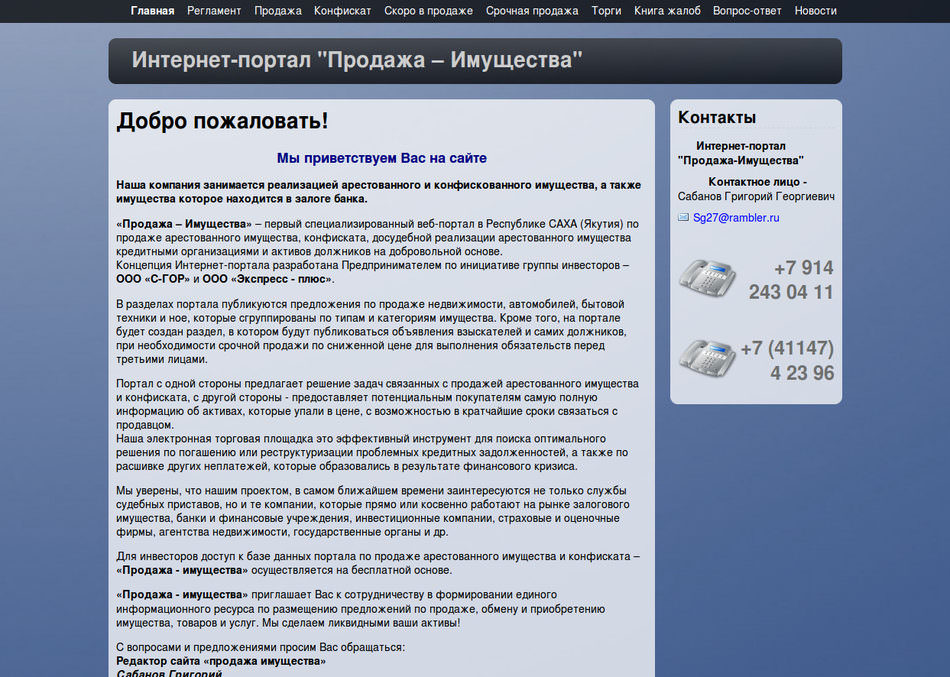Viewport: 950px width, 677px height.
Task: Click the name Сабанов Григорий Георгиевич
Action: click(756, 196)
